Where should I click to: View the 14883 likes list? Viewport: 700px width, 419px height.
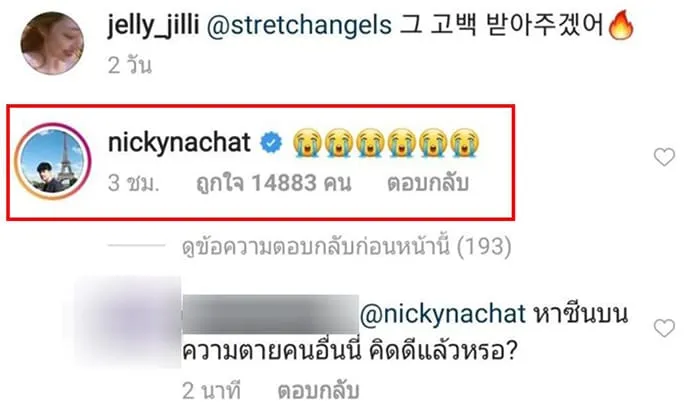(274, 183)
